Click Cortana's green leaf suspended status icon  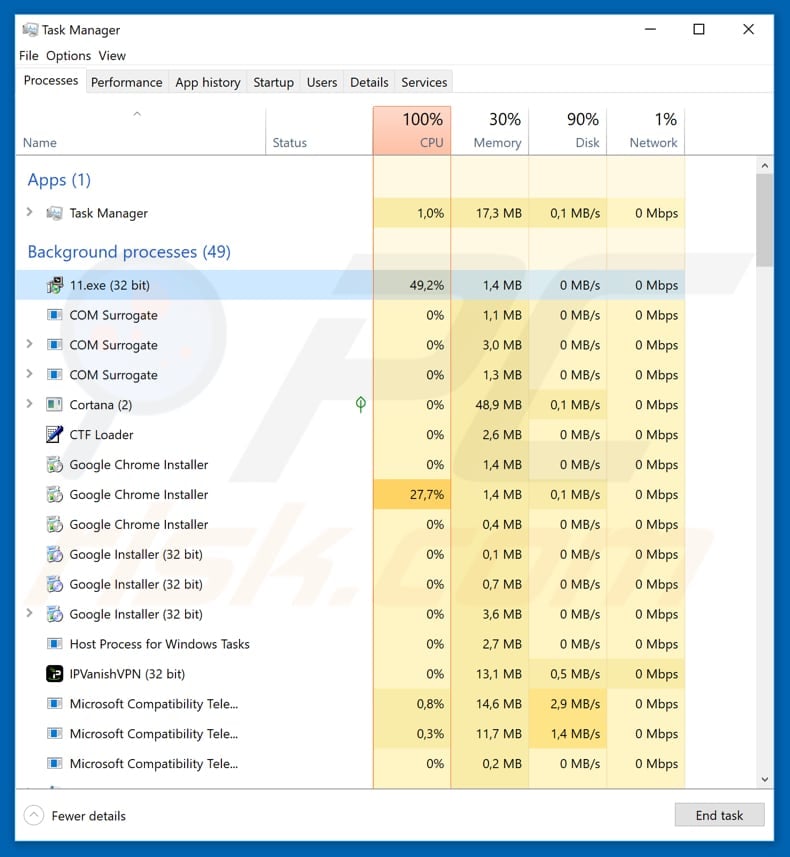[361, 404]
